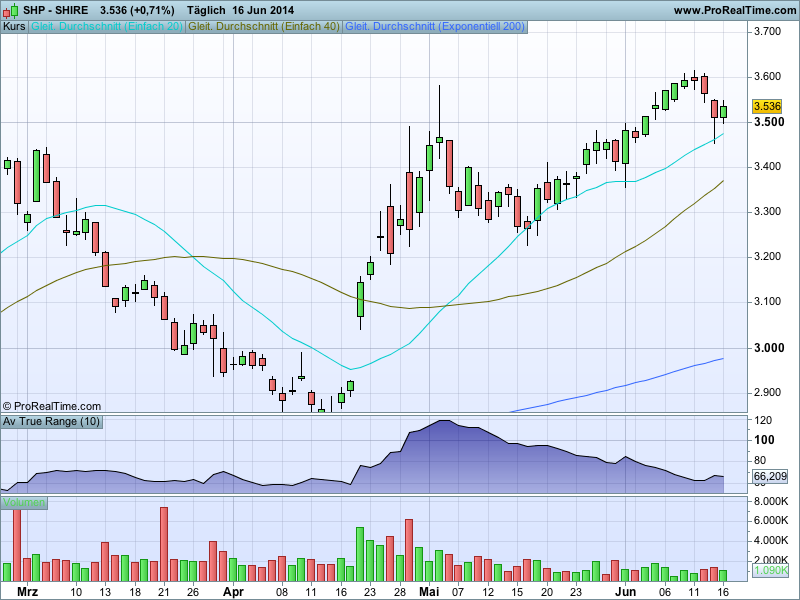Click the 16 Jun 2014 date text
800x600 pixels.
tap(263, 10)
